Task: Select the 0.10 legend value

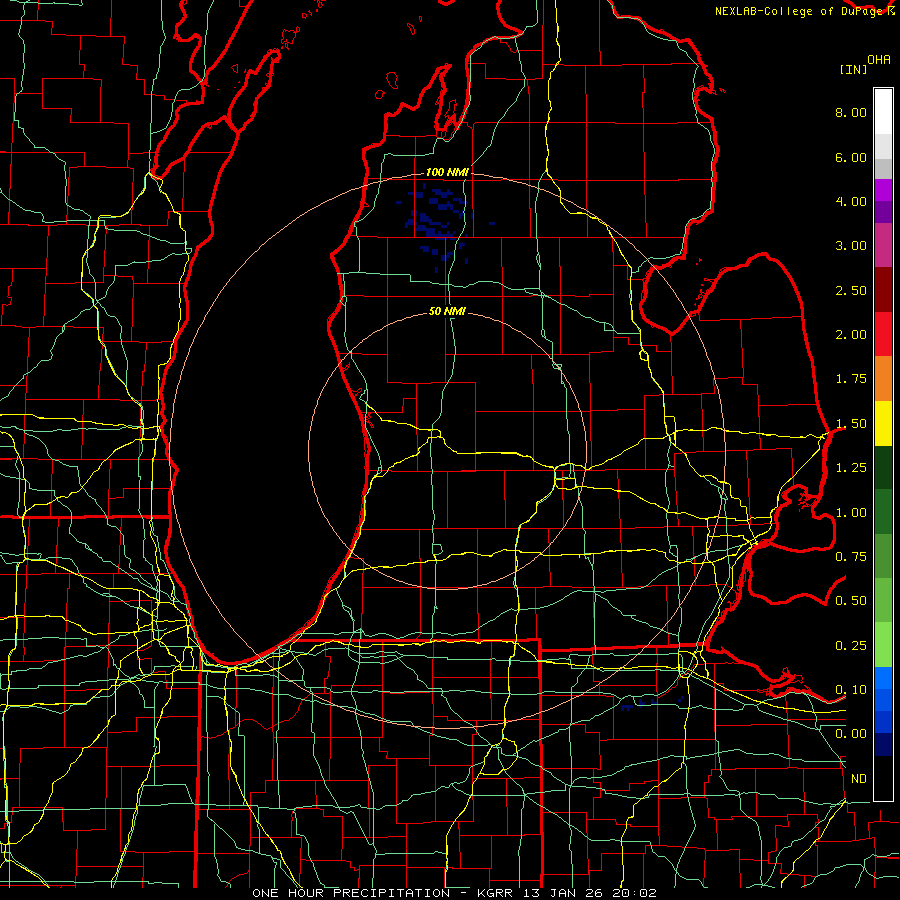Action: point(851,690)
